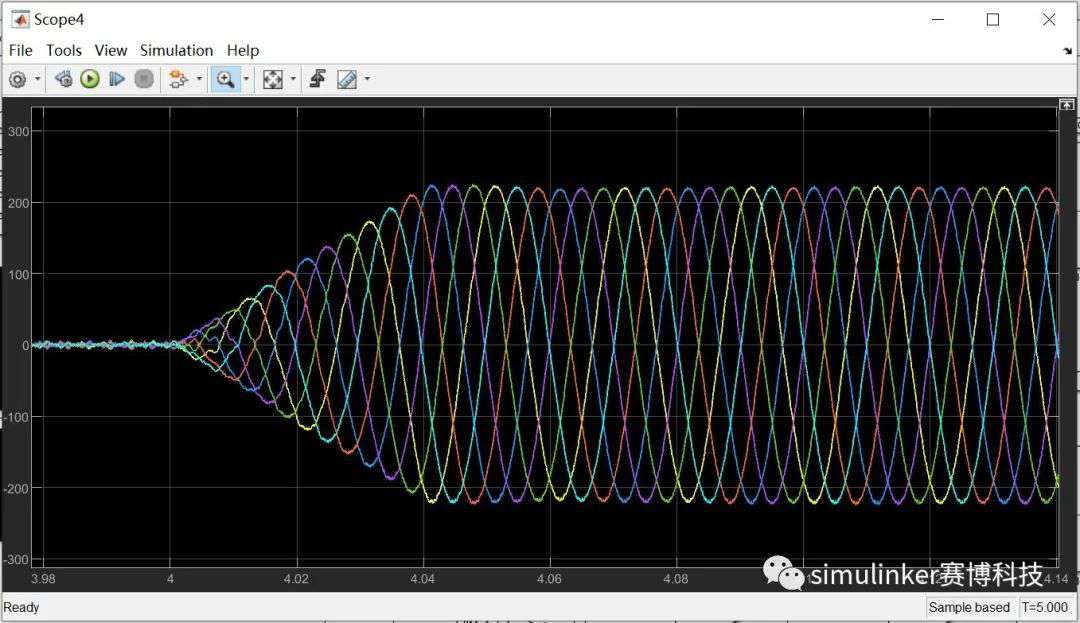Expand dropdown arrow beside Scale Axes icon

pyautogui.click(x=293, y=79)
